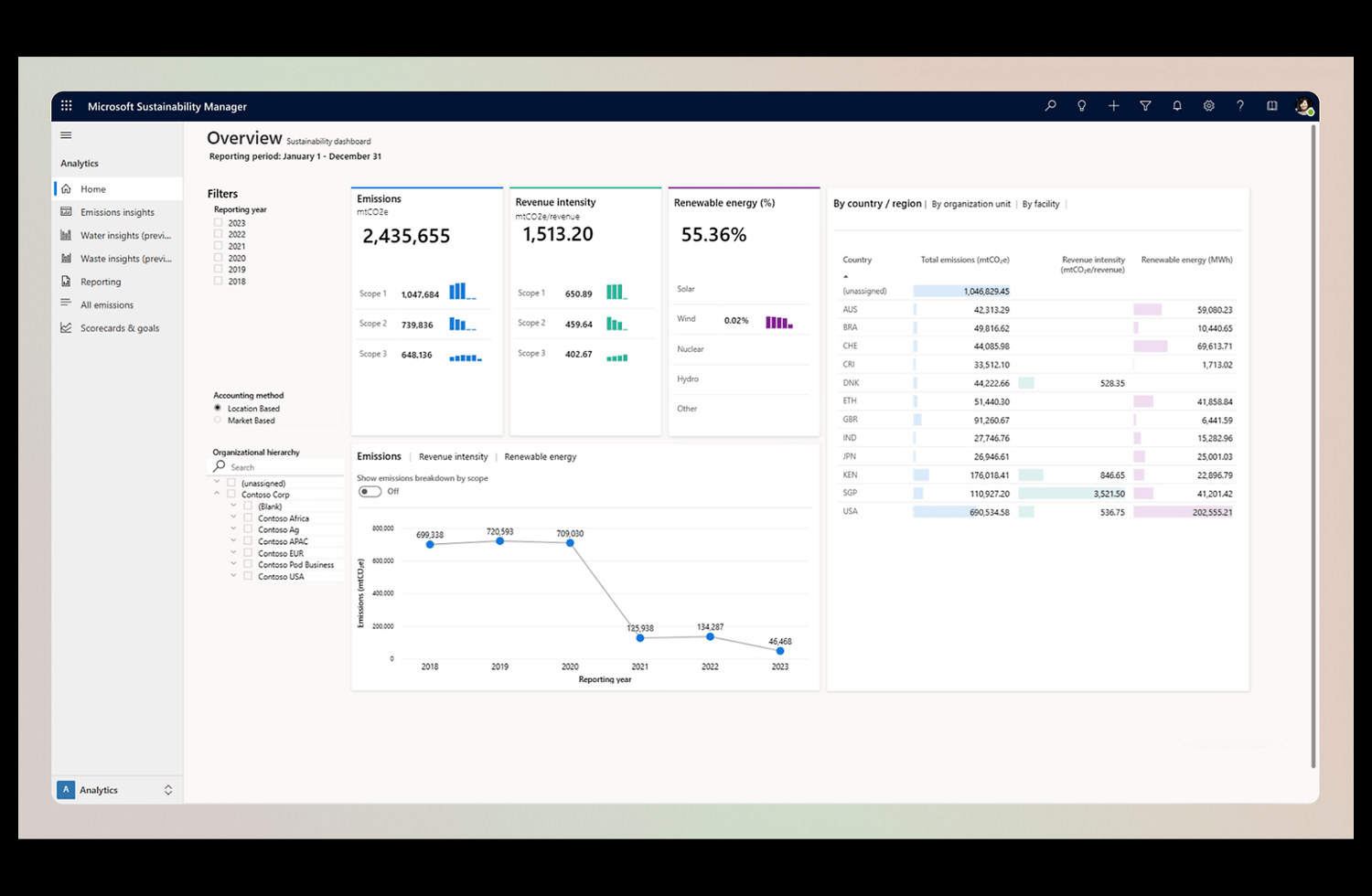Click the Scope 3 revenue intensity sparkline
The height and width of the screenshot is (896, 1372).
pos(617,357)
